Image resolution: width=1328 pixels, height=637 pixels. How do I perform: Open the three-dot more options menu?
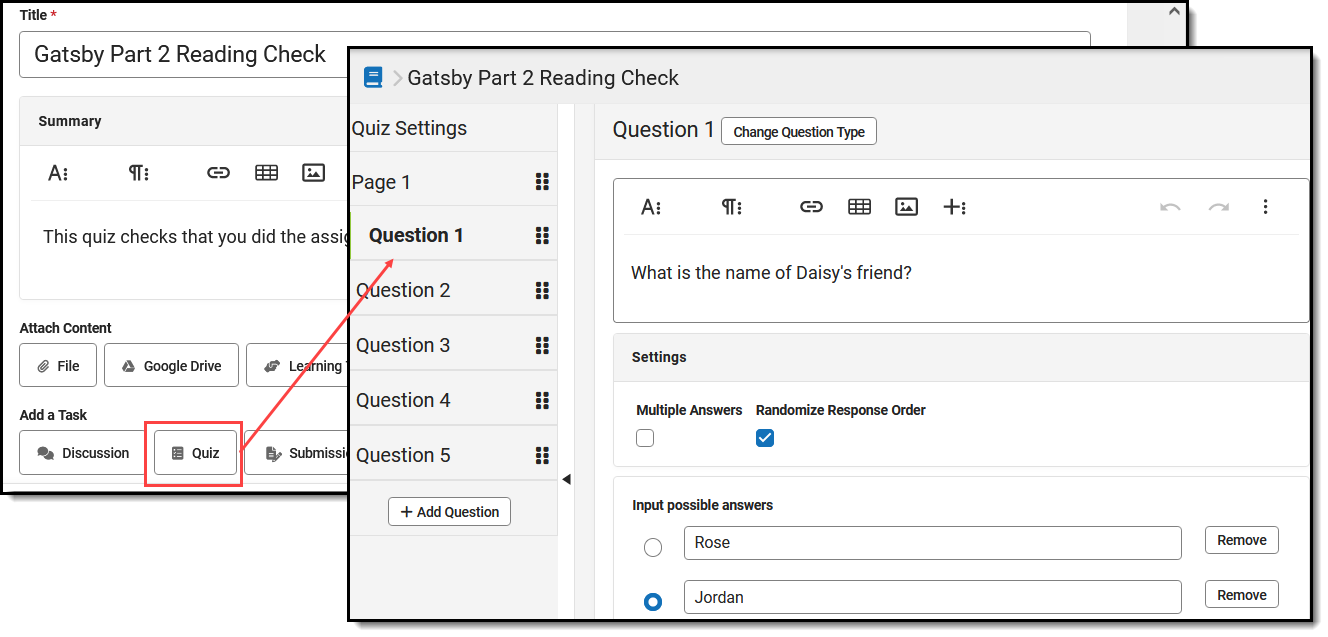(x=1265, y=207)
